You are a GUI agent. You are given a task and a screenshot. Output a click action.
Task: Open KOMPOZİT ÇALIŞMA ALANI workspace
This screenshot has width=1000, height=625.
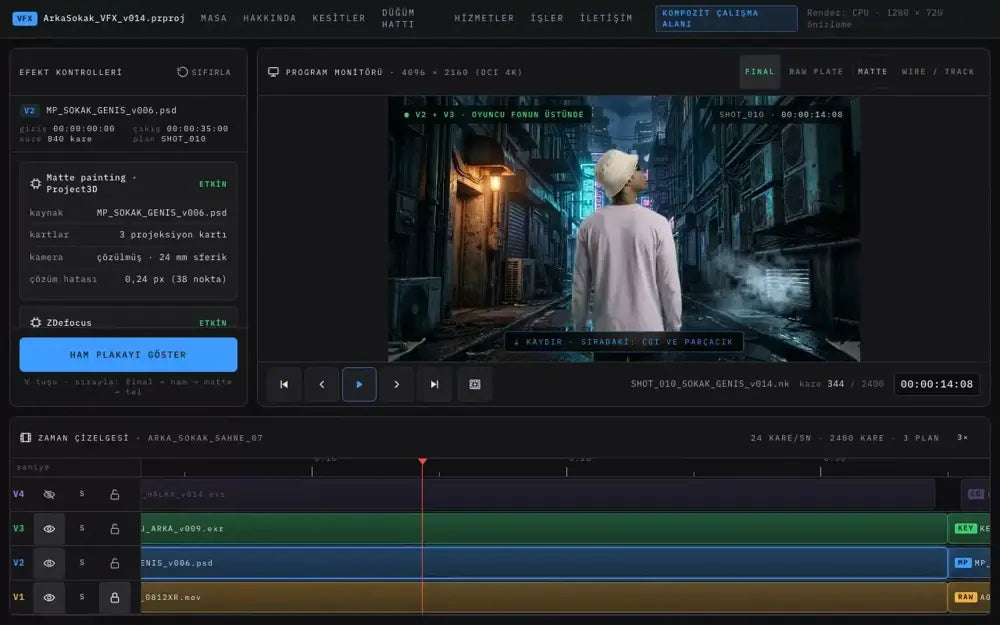(x=726, y=18)
